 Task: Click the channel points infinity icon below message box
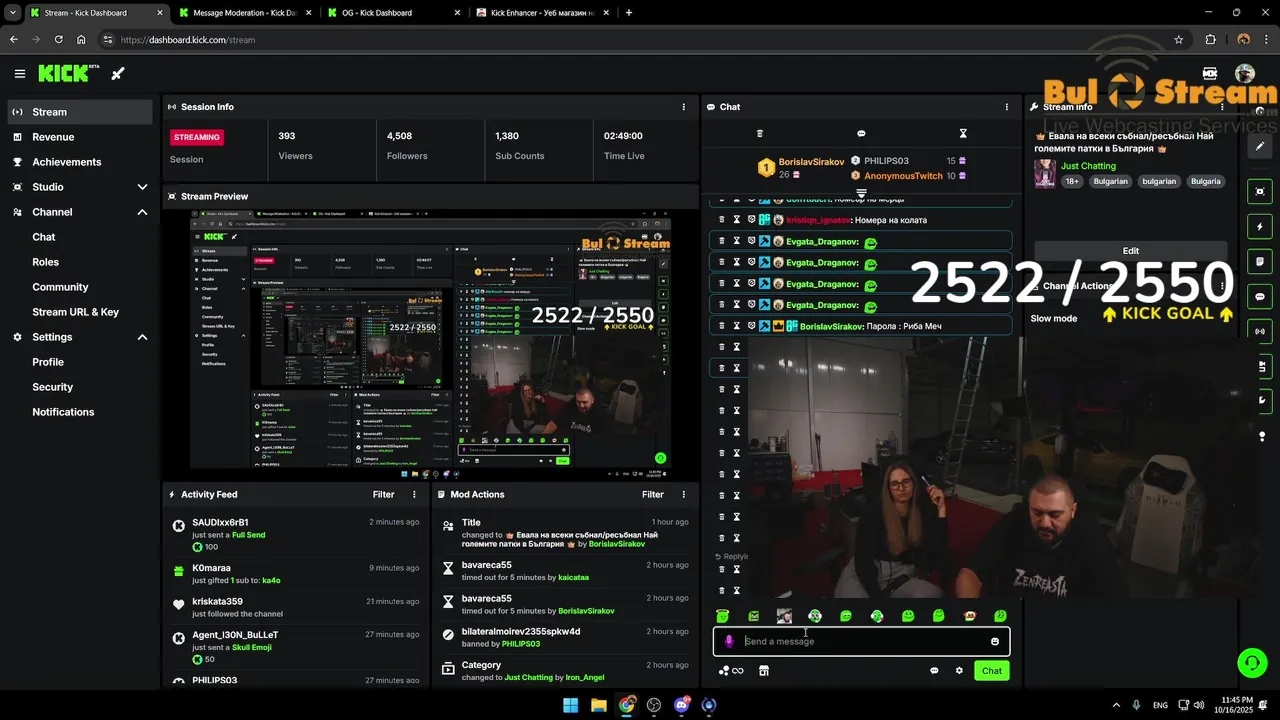(x=731, y=671)
